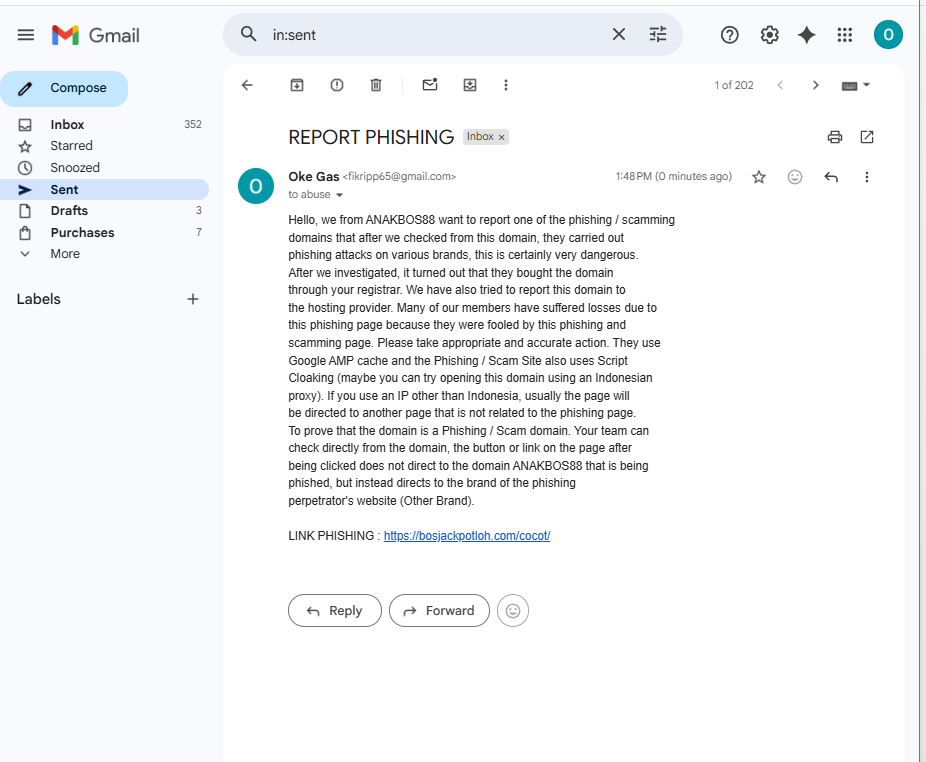Open the Gemini sparkle icon
The height and width of the screenshot is (762, 926).
click(806, 35)
